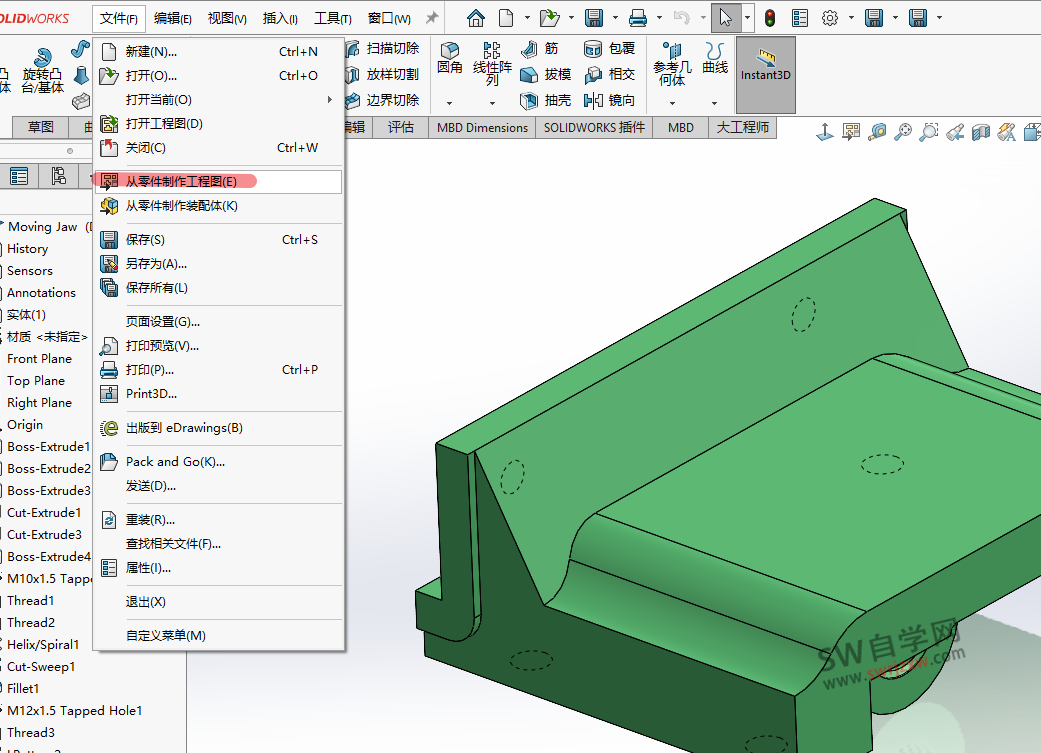Click the Draft (拔模) tool
The width and height of the screenshot is (1041, 753).
pyautogui.click(x=546, y=74)
